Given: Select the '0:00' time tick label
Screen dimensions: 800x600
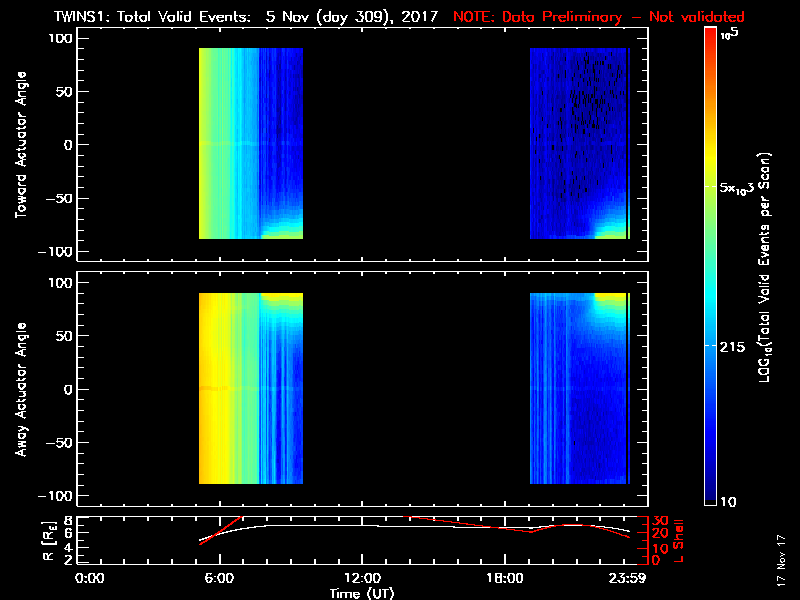Looking at the screenshot, I should pyautogui.click(x=90, y=578).
